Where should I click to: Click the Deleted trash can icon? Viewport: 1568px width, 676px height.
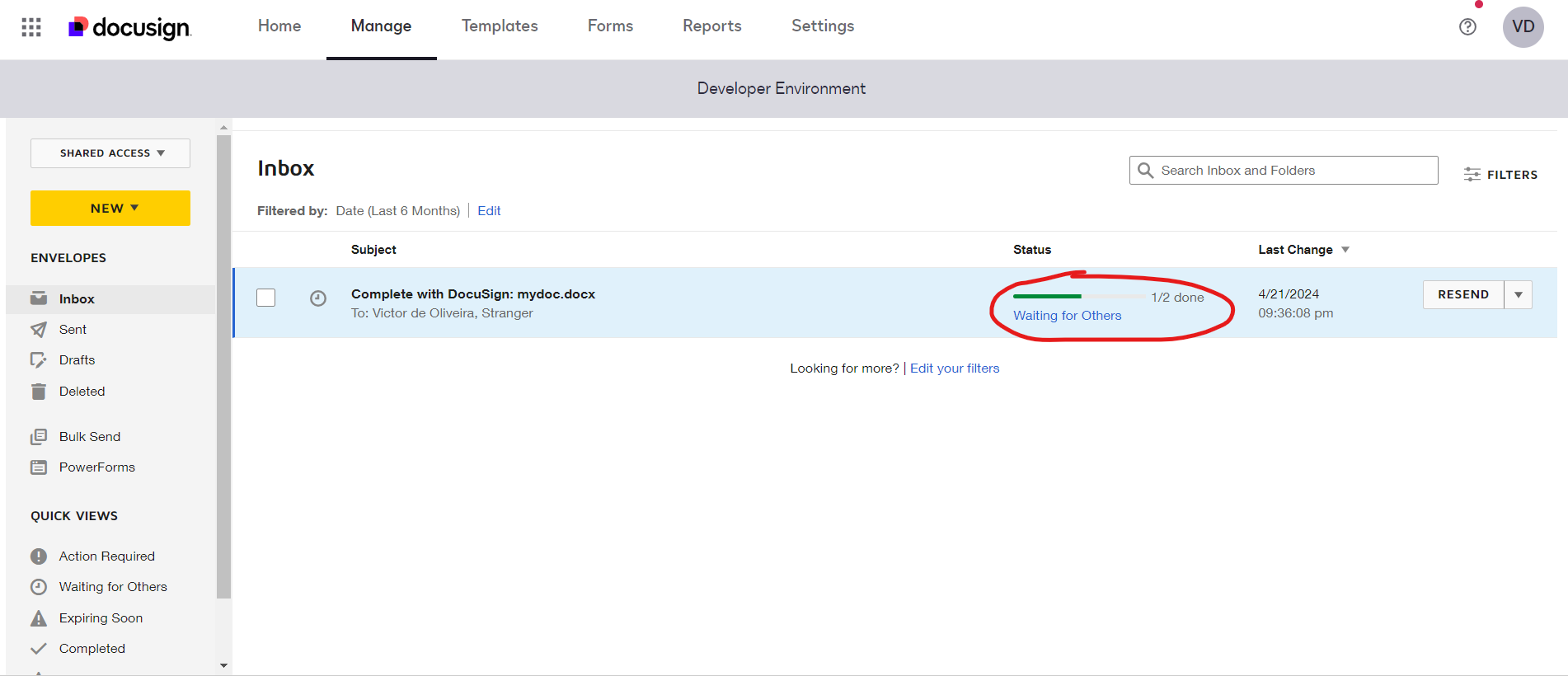pos(39,392)
